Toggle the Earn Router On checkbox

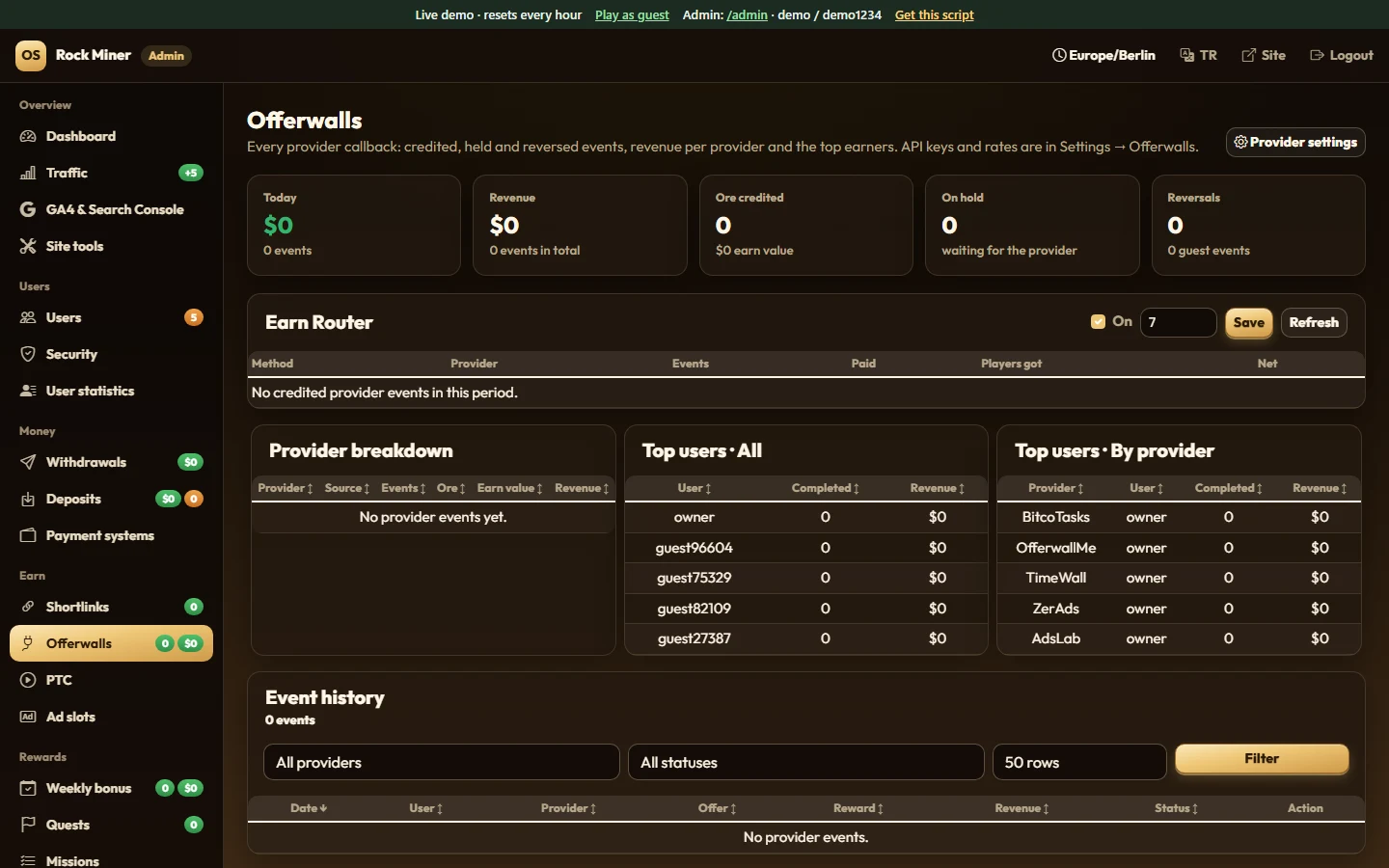point(1098,322)
